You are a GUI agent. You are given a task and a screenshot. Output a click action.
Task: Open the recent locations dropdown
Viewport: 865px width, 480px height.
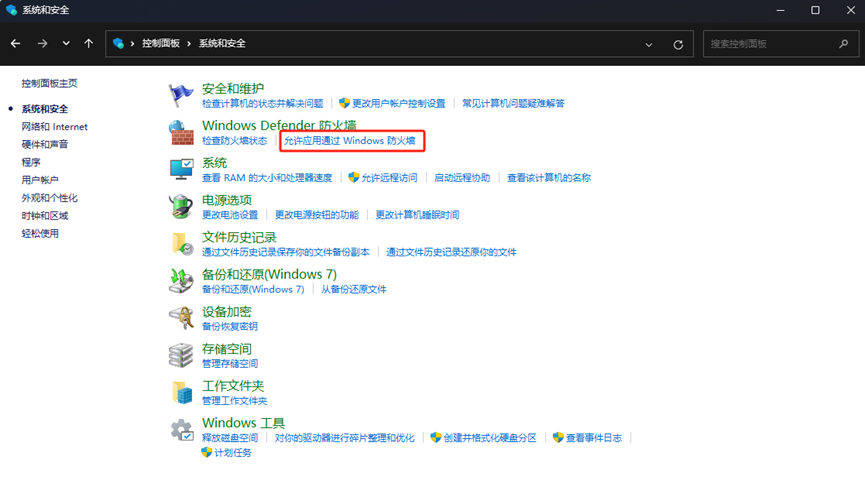[66, 44]
